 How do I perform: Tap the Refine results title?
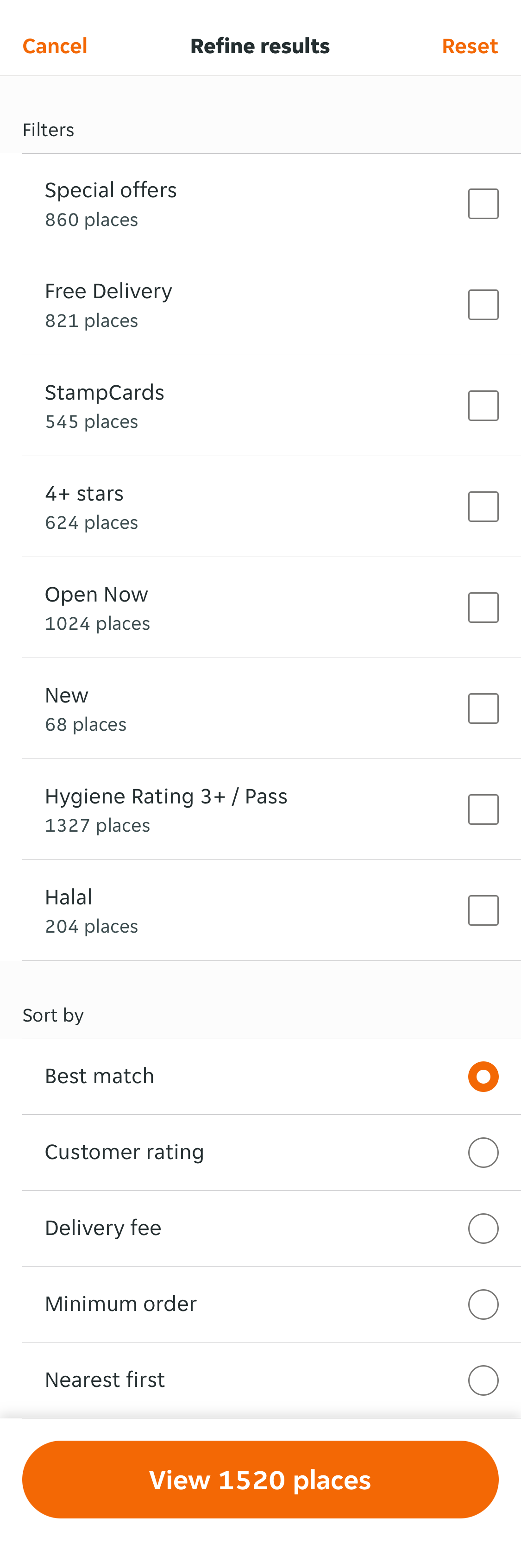pyautogui.click(x=260, y=46)
